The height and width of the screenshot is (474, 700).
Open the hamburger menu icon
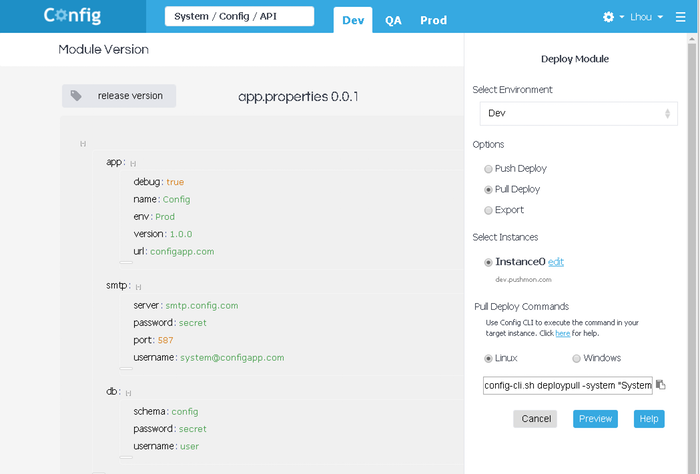click(x=680, y=17)
